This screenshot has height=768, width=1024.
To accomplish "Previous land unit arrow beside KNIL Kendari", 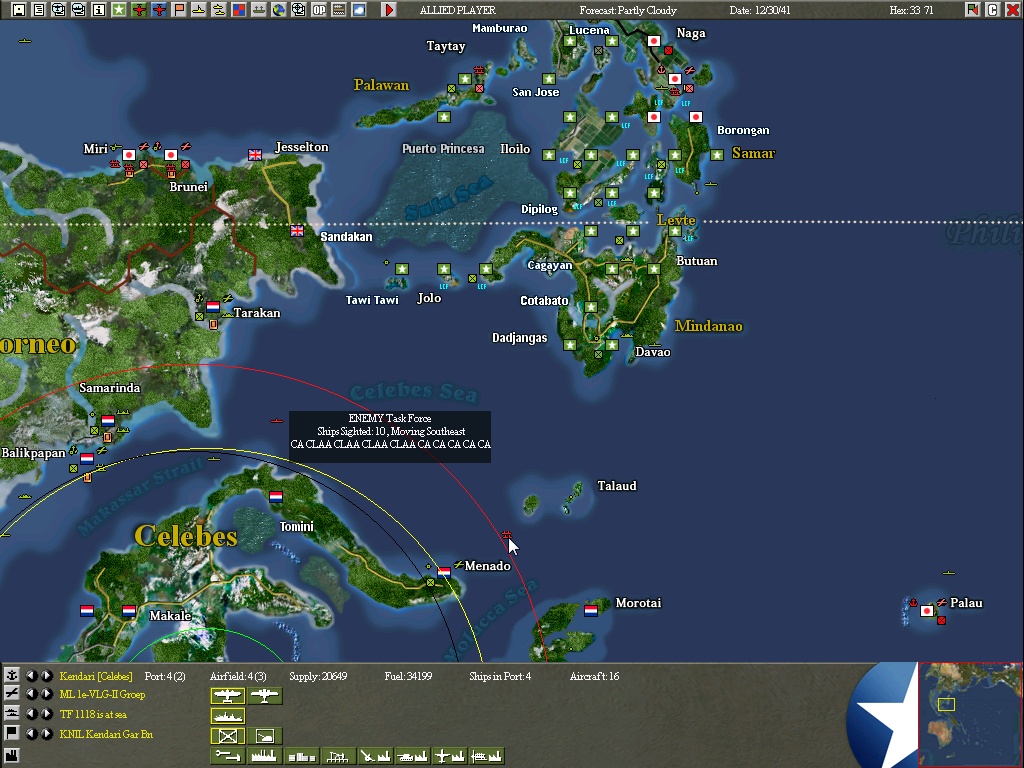I will (x=31, y=734).
